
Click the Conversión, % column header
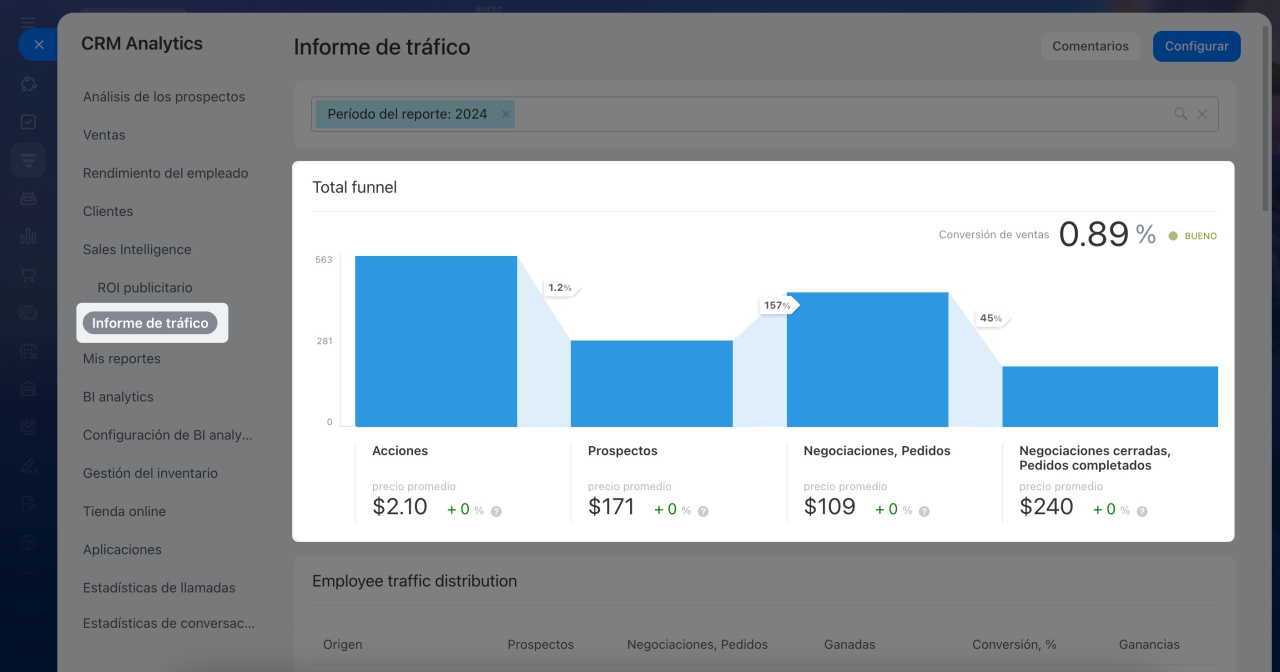point(1014,645)
